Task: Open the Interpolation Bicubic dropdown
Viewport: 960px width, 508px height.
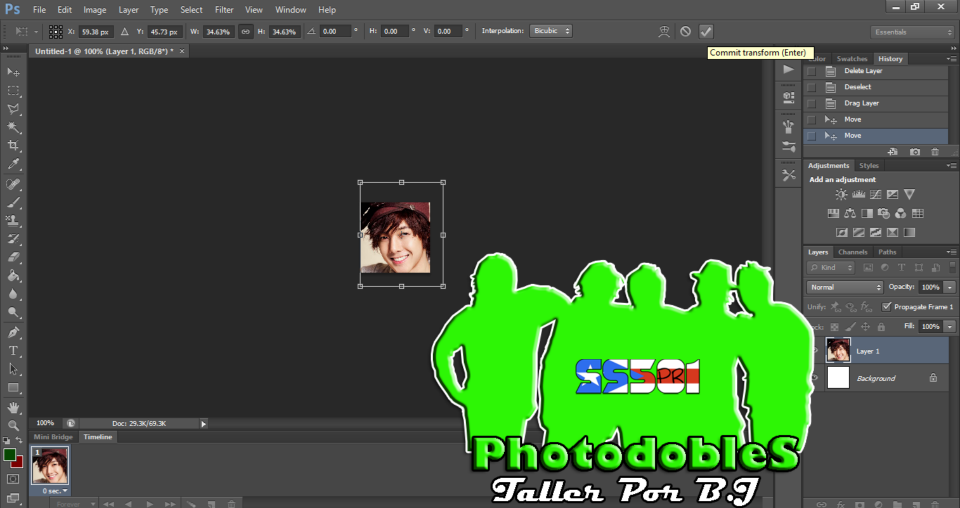Action: tap(551, 31)
